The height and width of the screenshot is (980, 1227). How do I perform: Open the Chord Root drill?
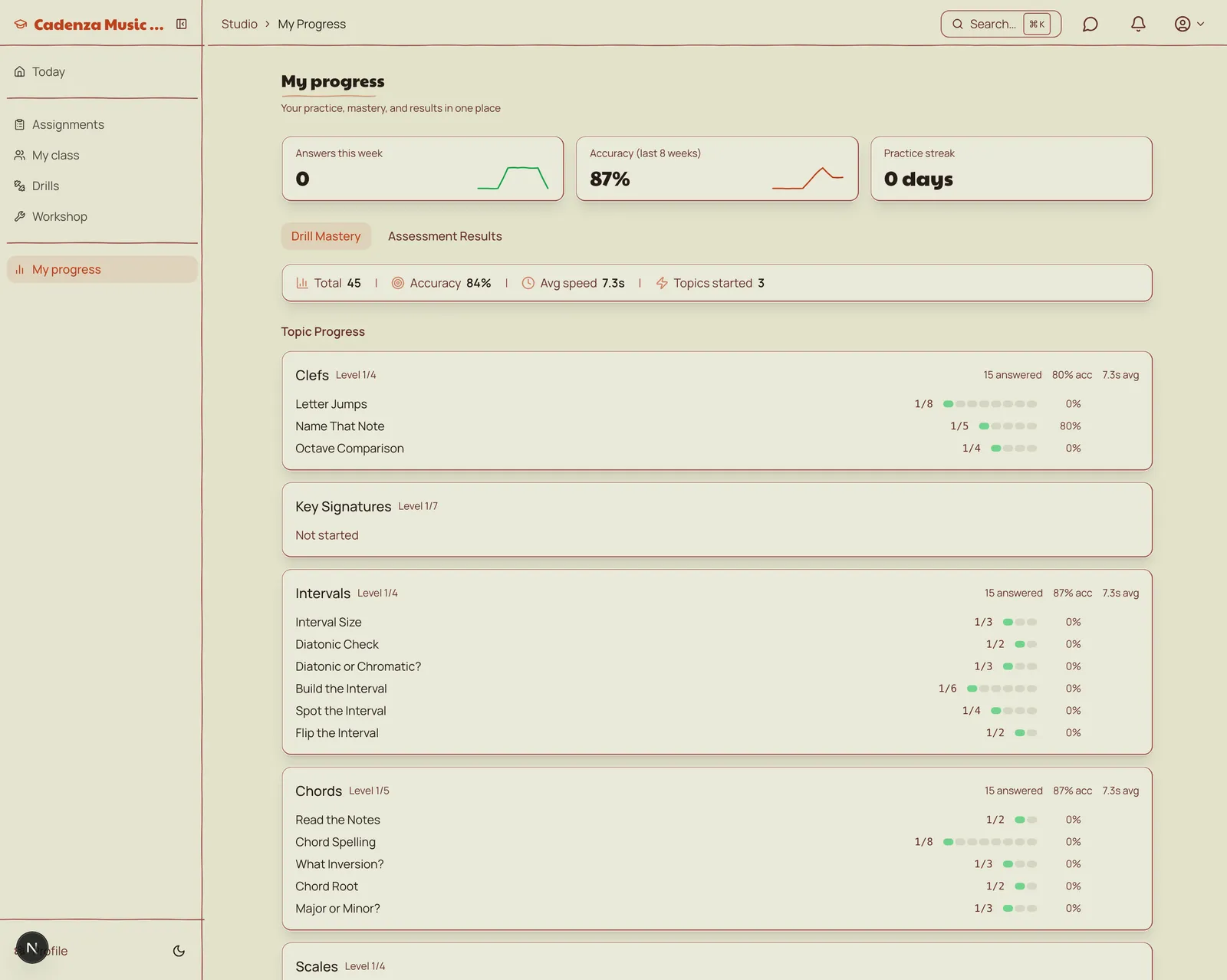click(x=327, y=886)
